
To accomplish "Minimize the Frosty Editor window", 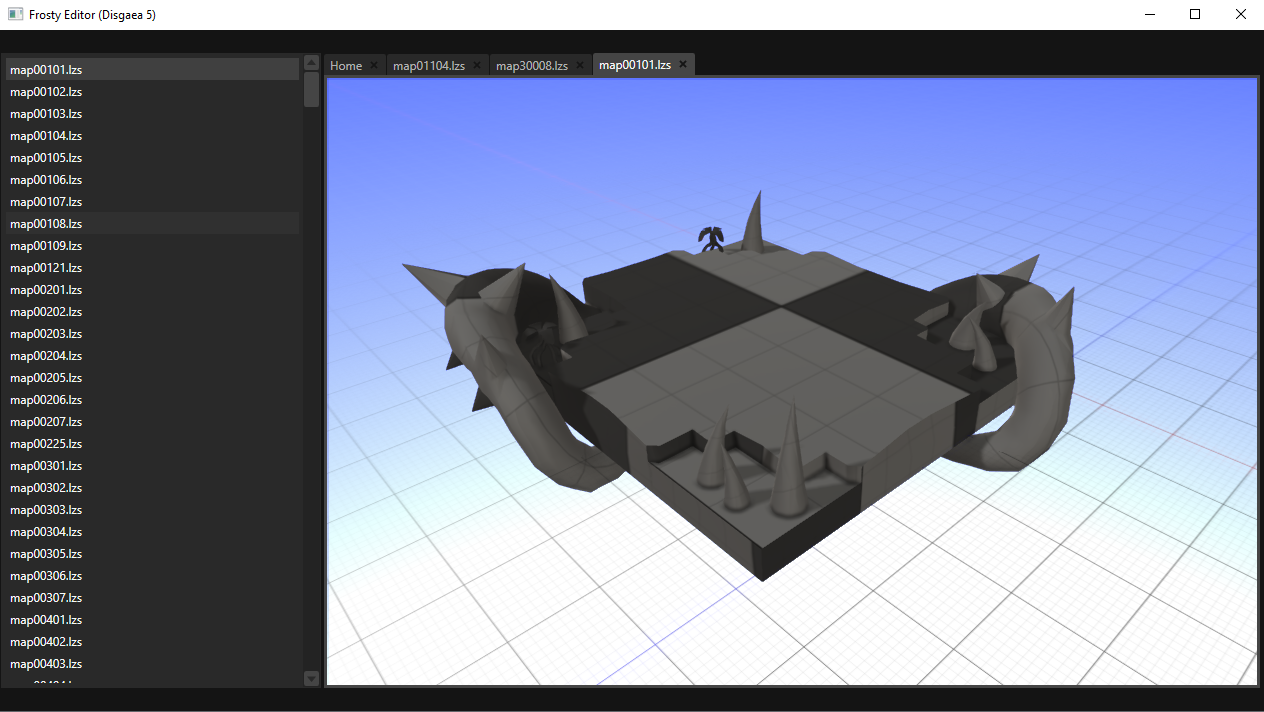I will 1149,15.
